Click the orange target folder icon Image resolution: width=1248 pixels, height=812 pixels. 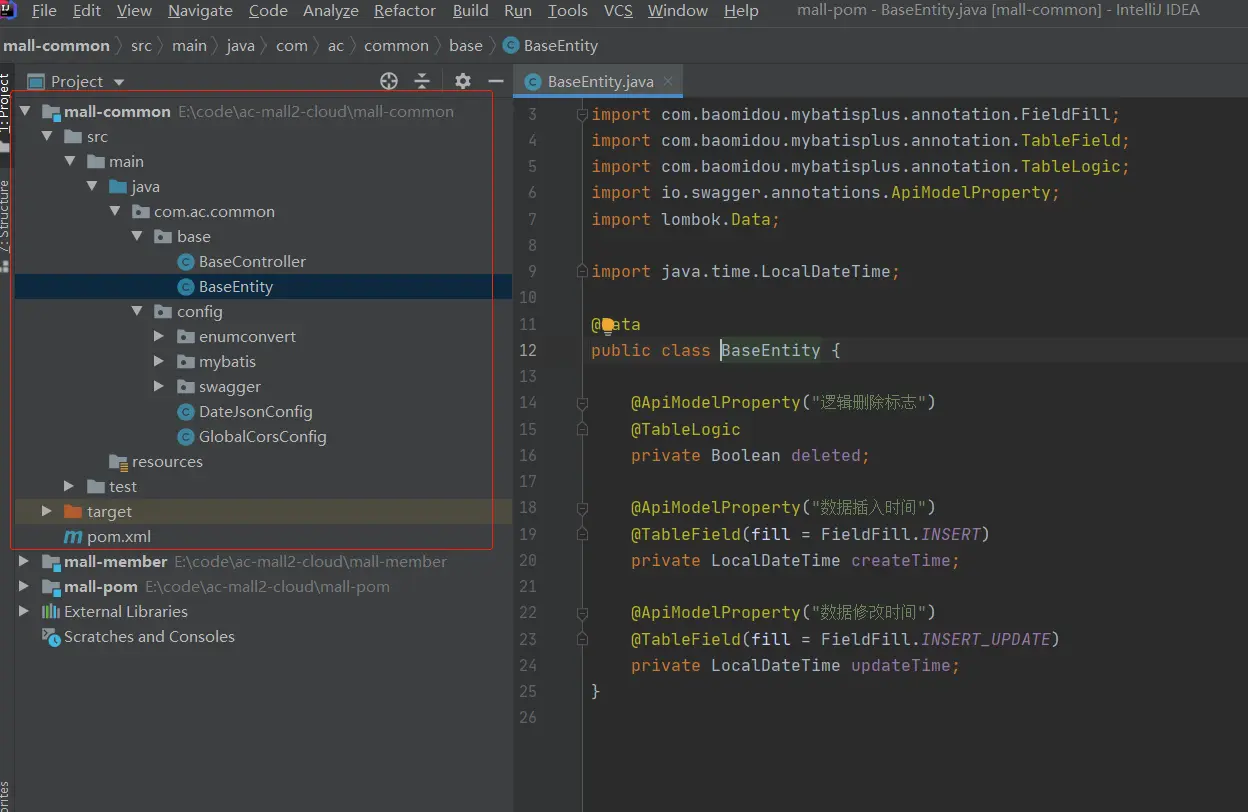[x=73, y=512]
